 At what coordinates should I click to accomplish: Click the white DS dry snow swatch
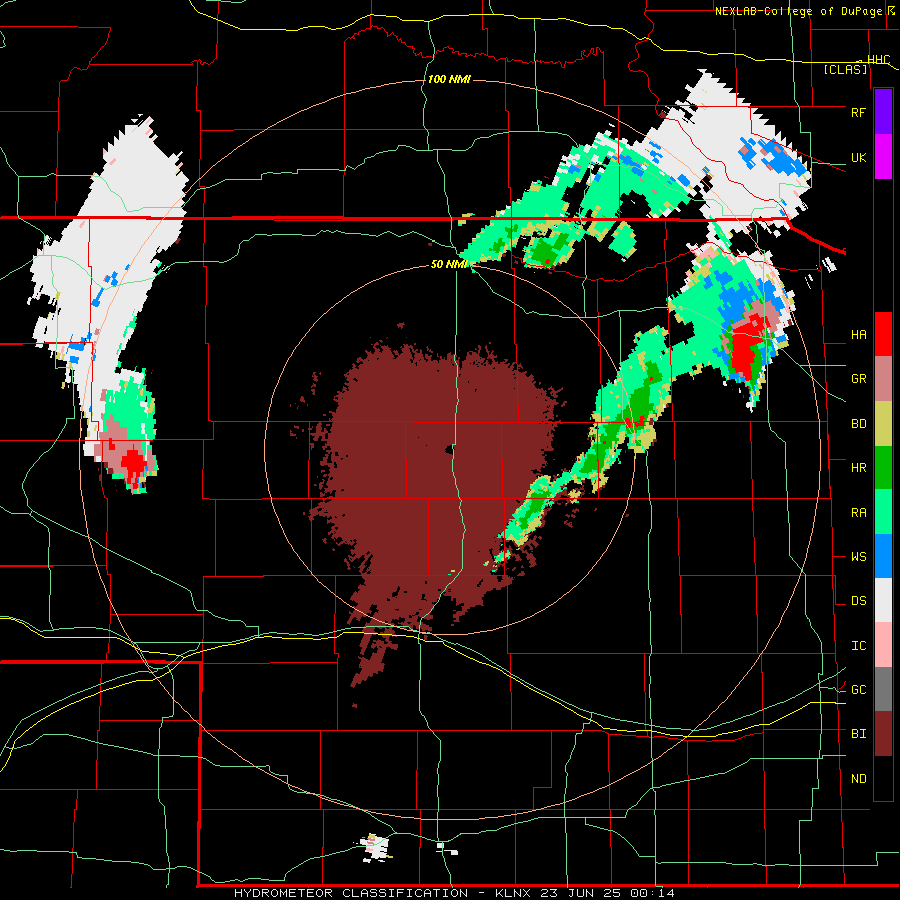(x=883, y=600)
